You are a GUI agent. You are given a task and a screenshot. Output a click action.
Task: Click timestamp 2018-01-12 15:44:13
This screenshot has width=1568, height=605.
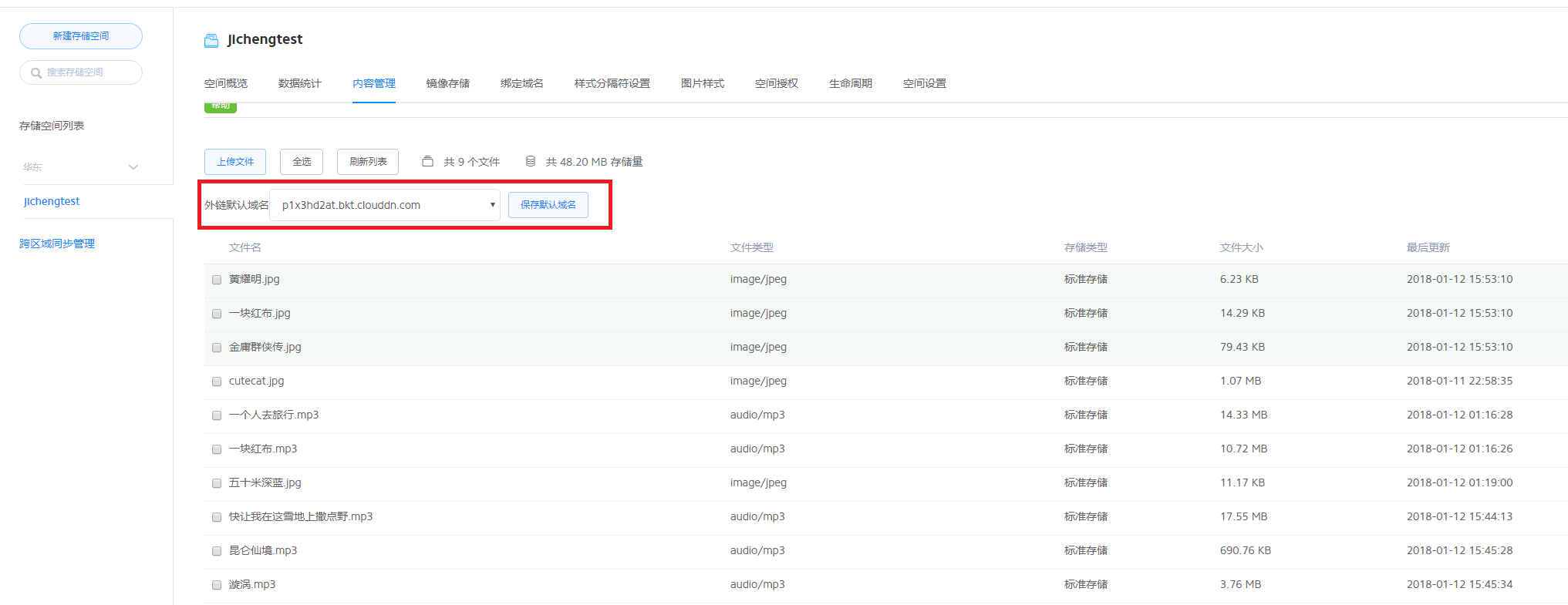(1460, 516)
